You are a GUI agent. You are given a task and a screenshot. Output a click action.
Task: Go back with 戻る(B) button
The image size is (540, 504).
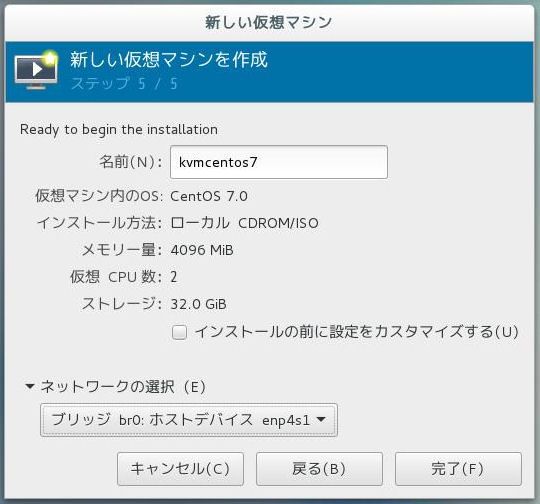coord(319,469)
